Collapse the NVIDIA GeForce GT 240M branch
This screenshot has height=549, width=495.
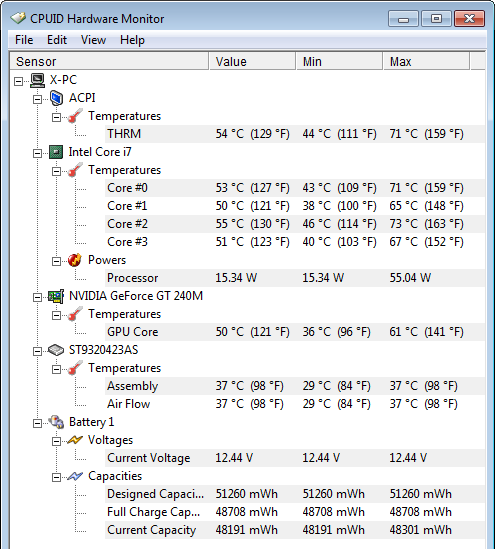pos(37,298)
